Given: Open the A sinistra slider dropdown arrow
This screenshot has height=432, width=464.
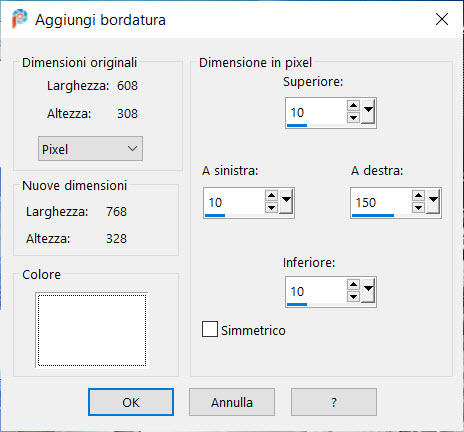Looking at the screenshot, I should point(286,201).
